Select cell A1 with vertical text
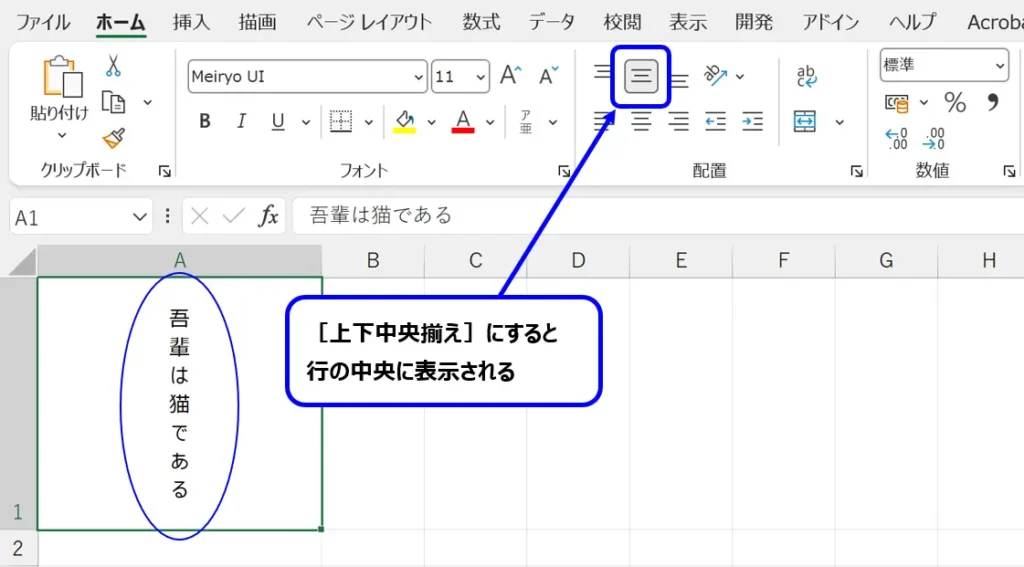Viewport: 1024px width, 567px height. (x=180, y=404)
